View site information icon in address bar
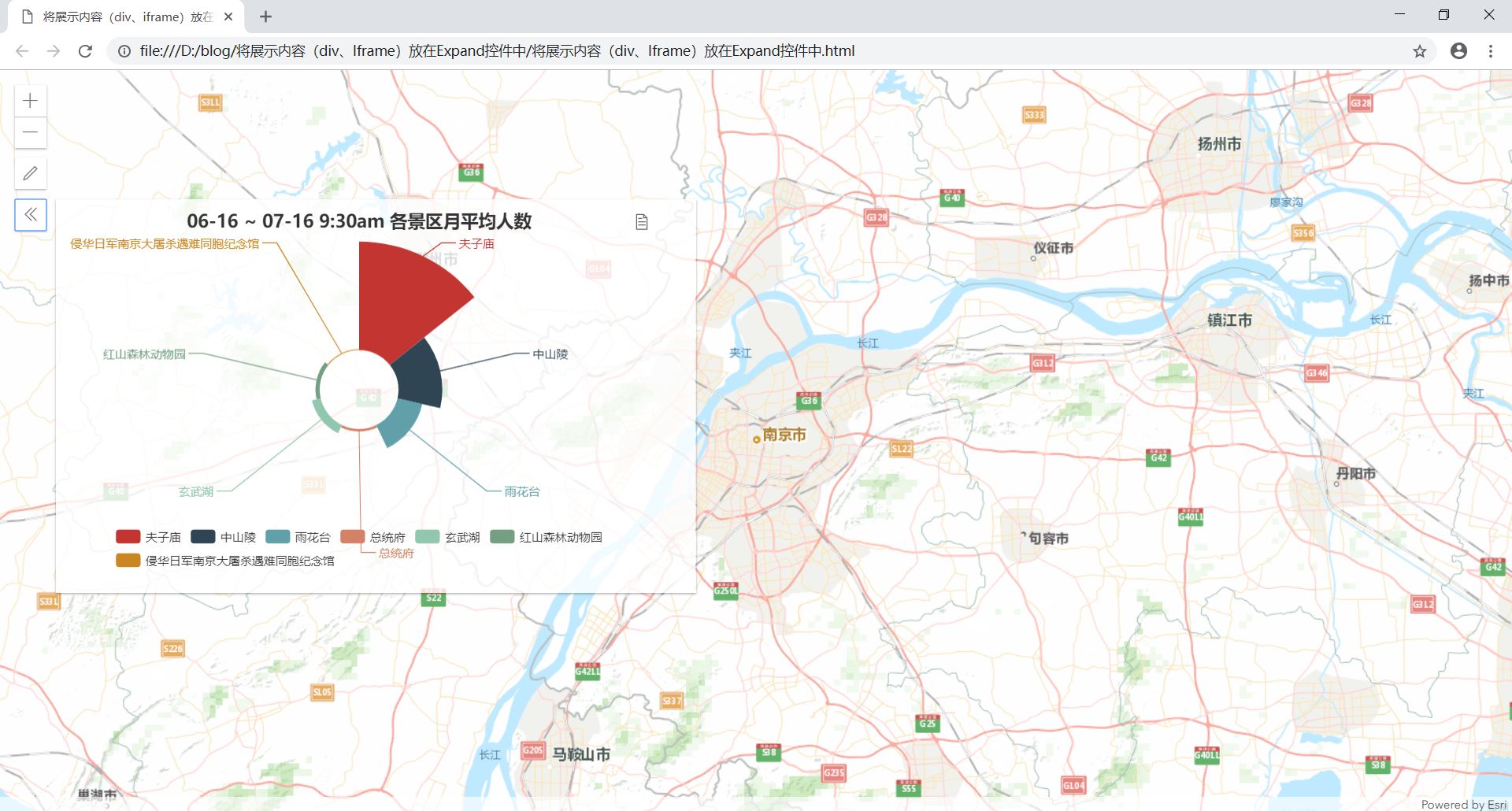 [x=124, y=51]
